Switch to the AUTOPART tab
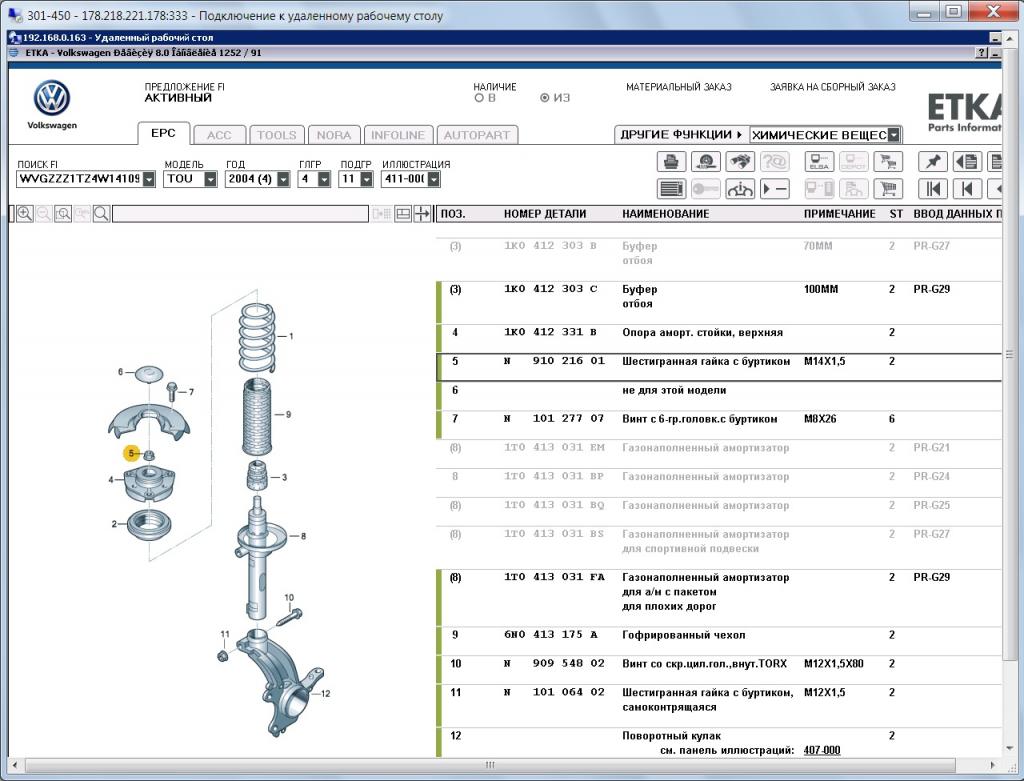Viewport: 1024px width, 781px height. click(x=477, y=135)
